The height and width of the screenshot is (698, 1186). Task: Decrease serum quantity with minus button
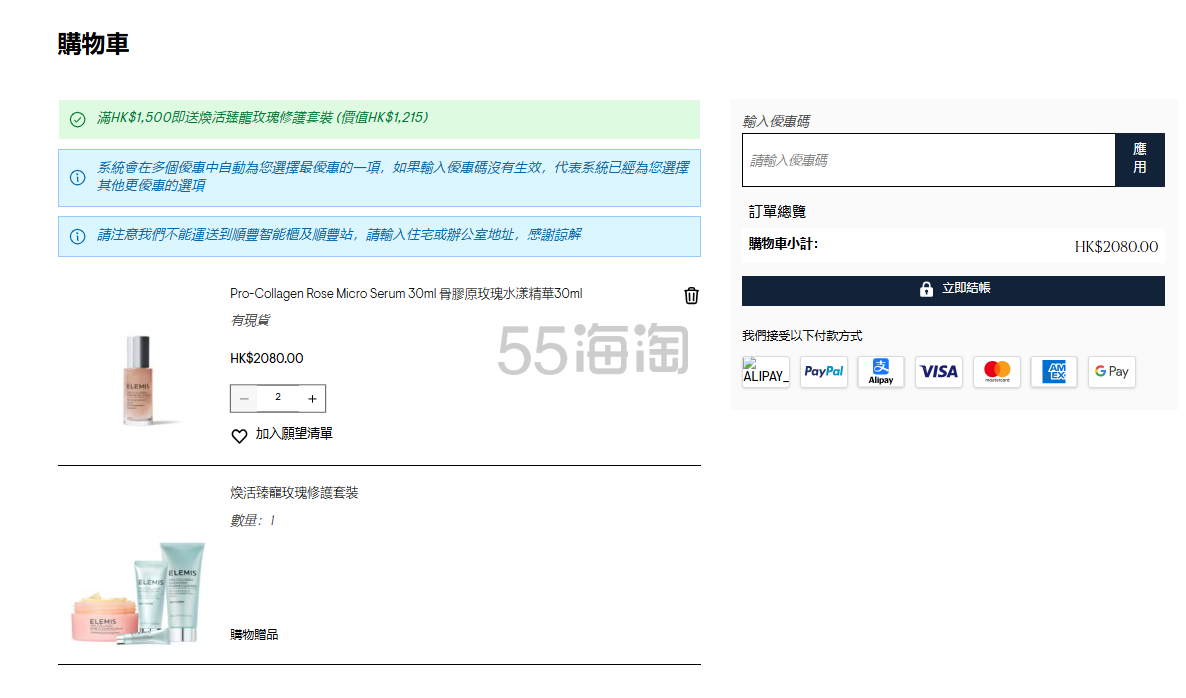244,399
